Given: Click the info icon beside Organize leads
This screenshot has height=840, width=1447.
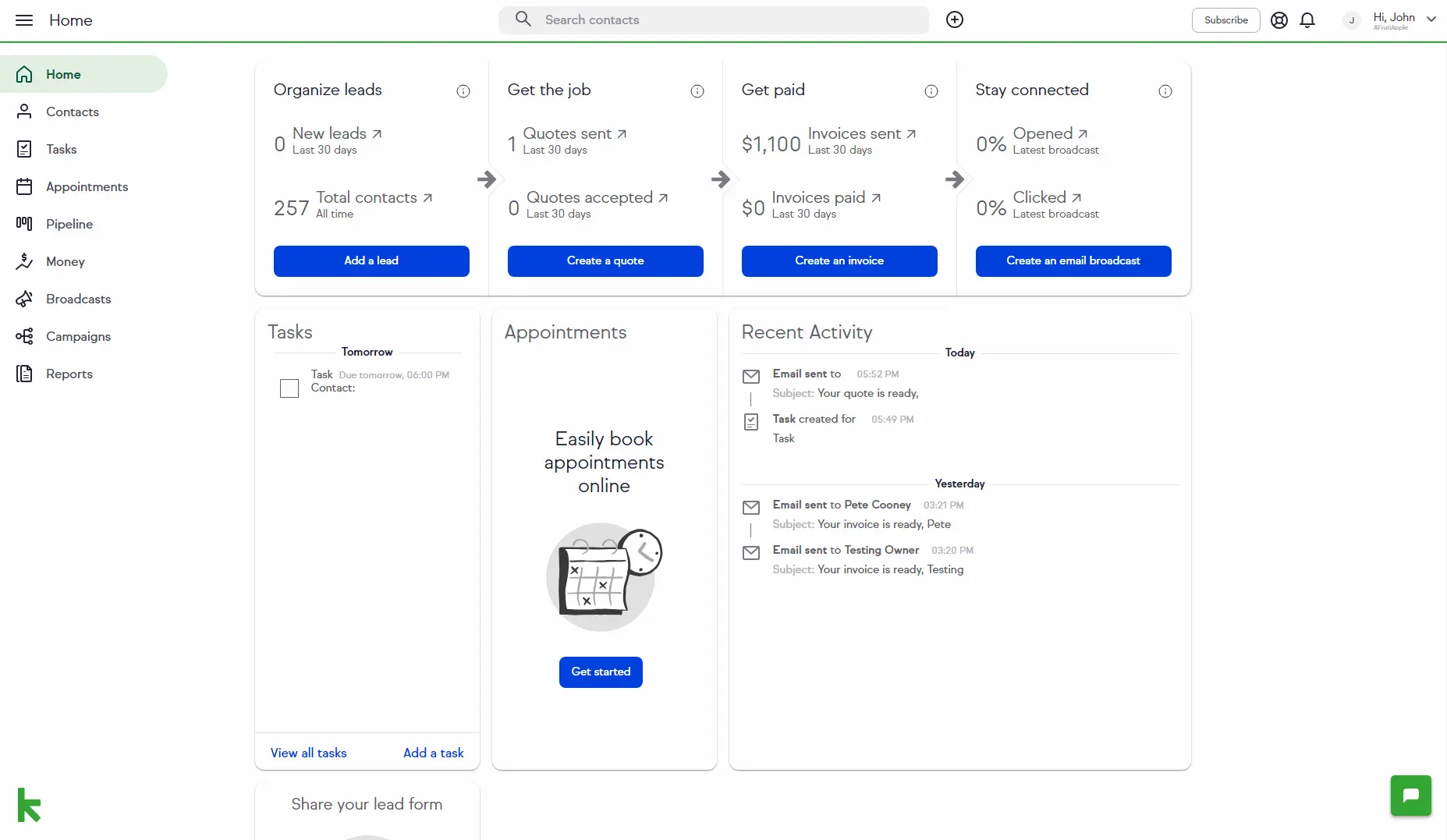Looking at the screenshot, I should (x=463, y=91).
